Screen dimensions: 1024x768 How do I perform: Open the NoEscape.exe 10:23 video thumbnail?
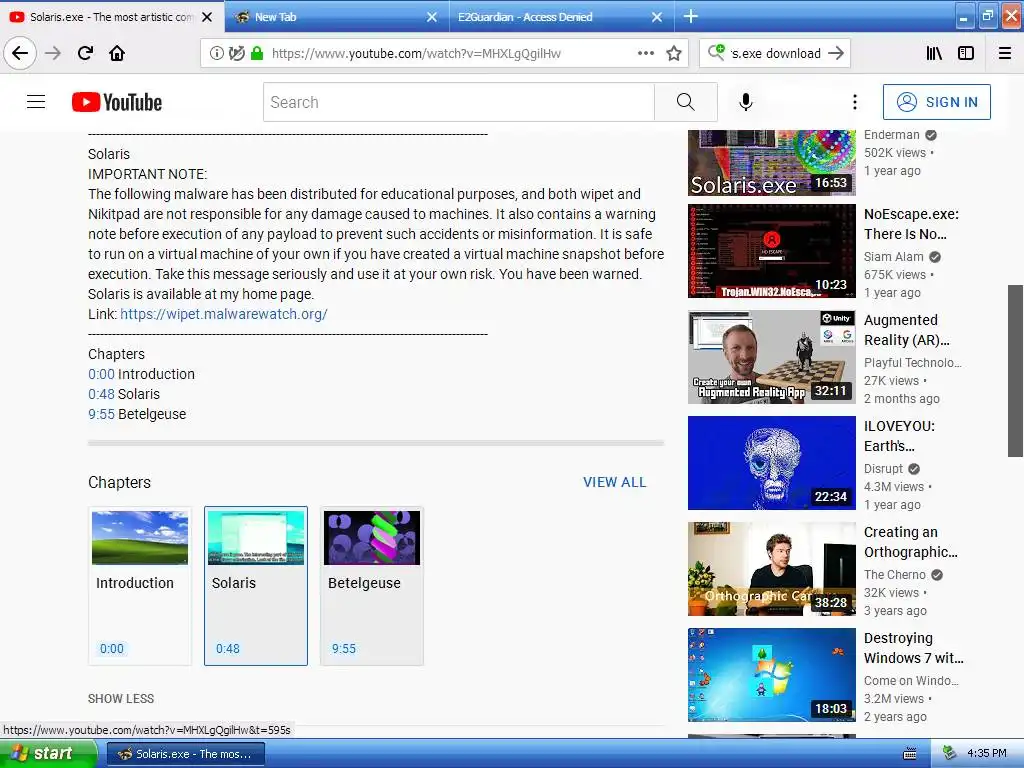pos(772,251)
